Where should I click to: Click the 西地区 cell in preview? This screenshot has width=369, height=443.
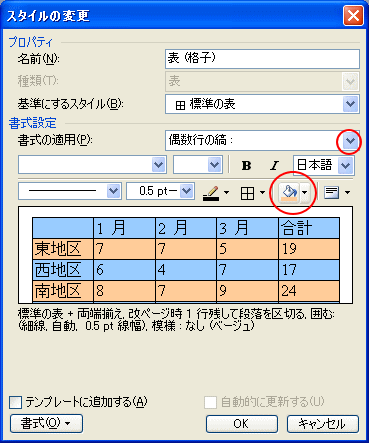[63, 270]
